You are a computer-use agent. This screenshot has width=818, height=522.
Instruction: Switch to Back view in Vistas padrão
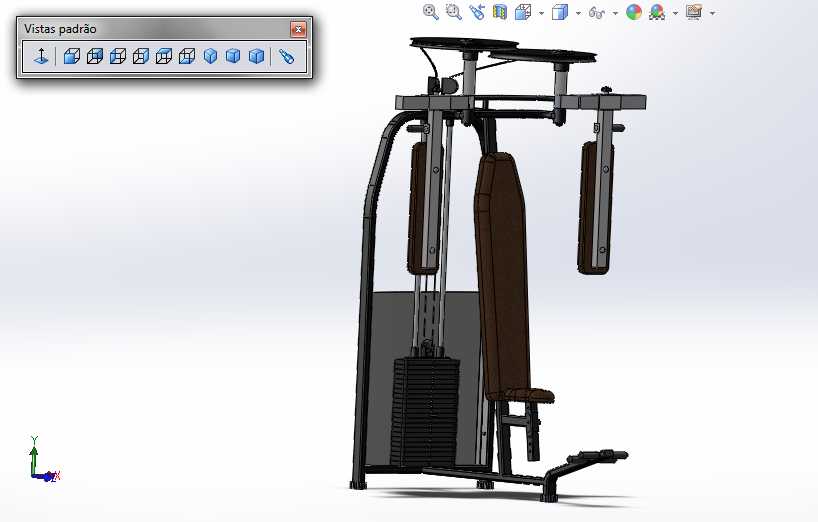[x=94, y=56]
